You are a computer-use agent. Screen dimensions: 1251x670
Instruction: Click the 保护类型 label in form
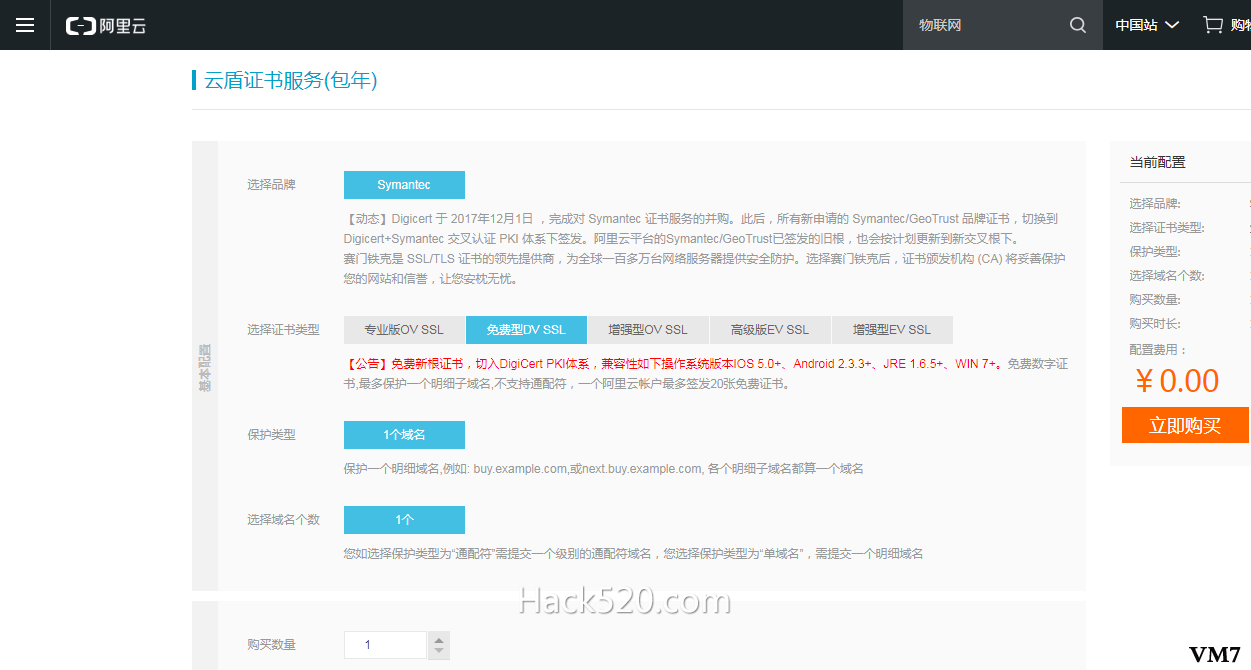tap(271, 435)
